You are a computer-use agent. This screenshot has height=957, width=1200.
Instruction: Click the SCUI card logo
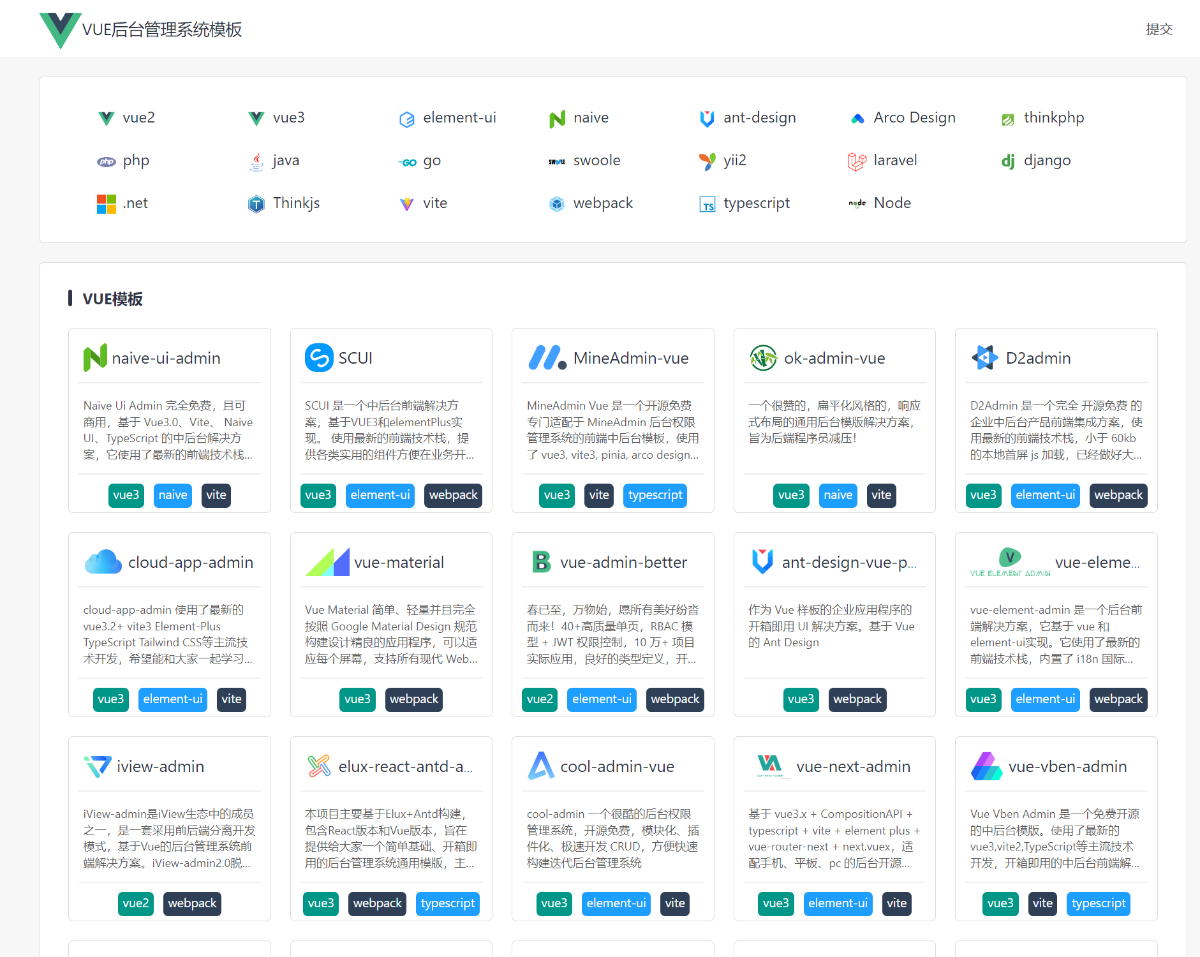pyautogui.click(x=319, y=357)
